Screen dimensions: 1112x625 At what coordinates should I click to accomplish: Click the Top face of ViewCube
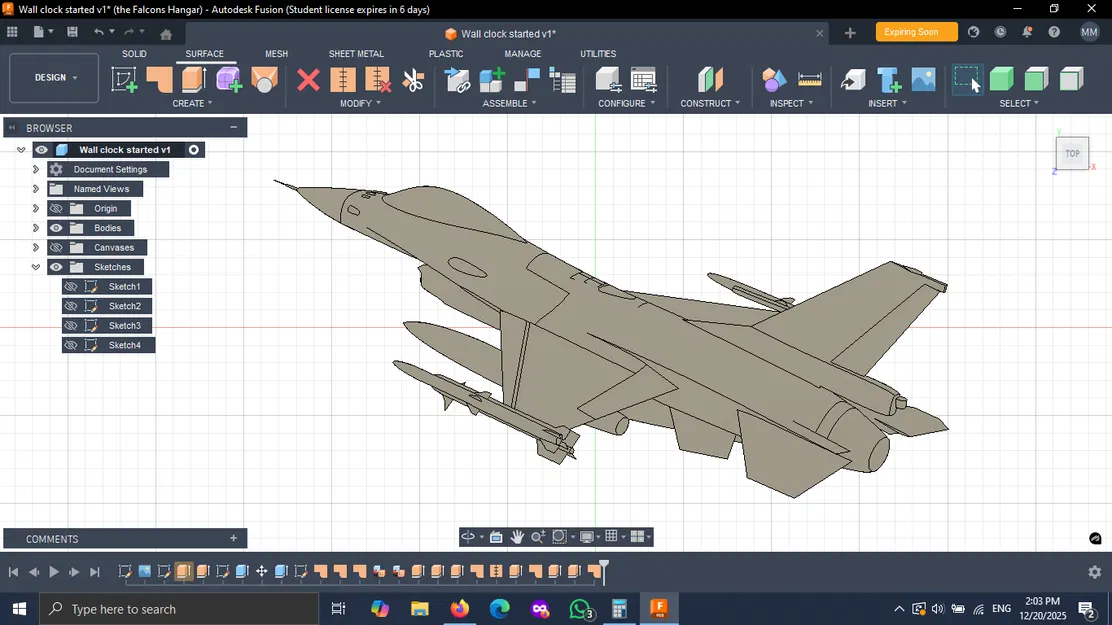click(x=1072, y=154)
